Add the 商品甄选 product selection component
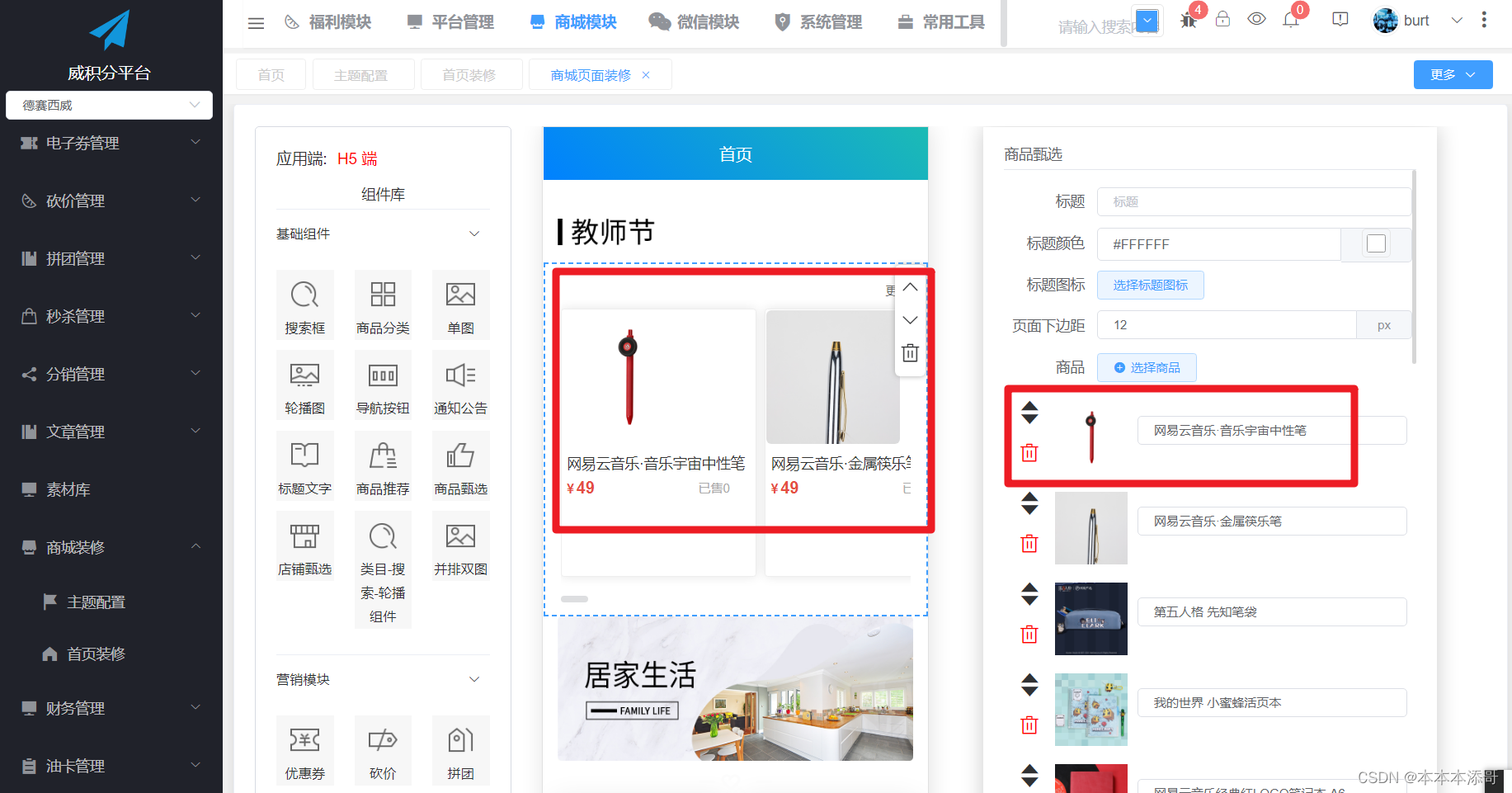Viewport: 1512px width, 793px height. (460, 465)
